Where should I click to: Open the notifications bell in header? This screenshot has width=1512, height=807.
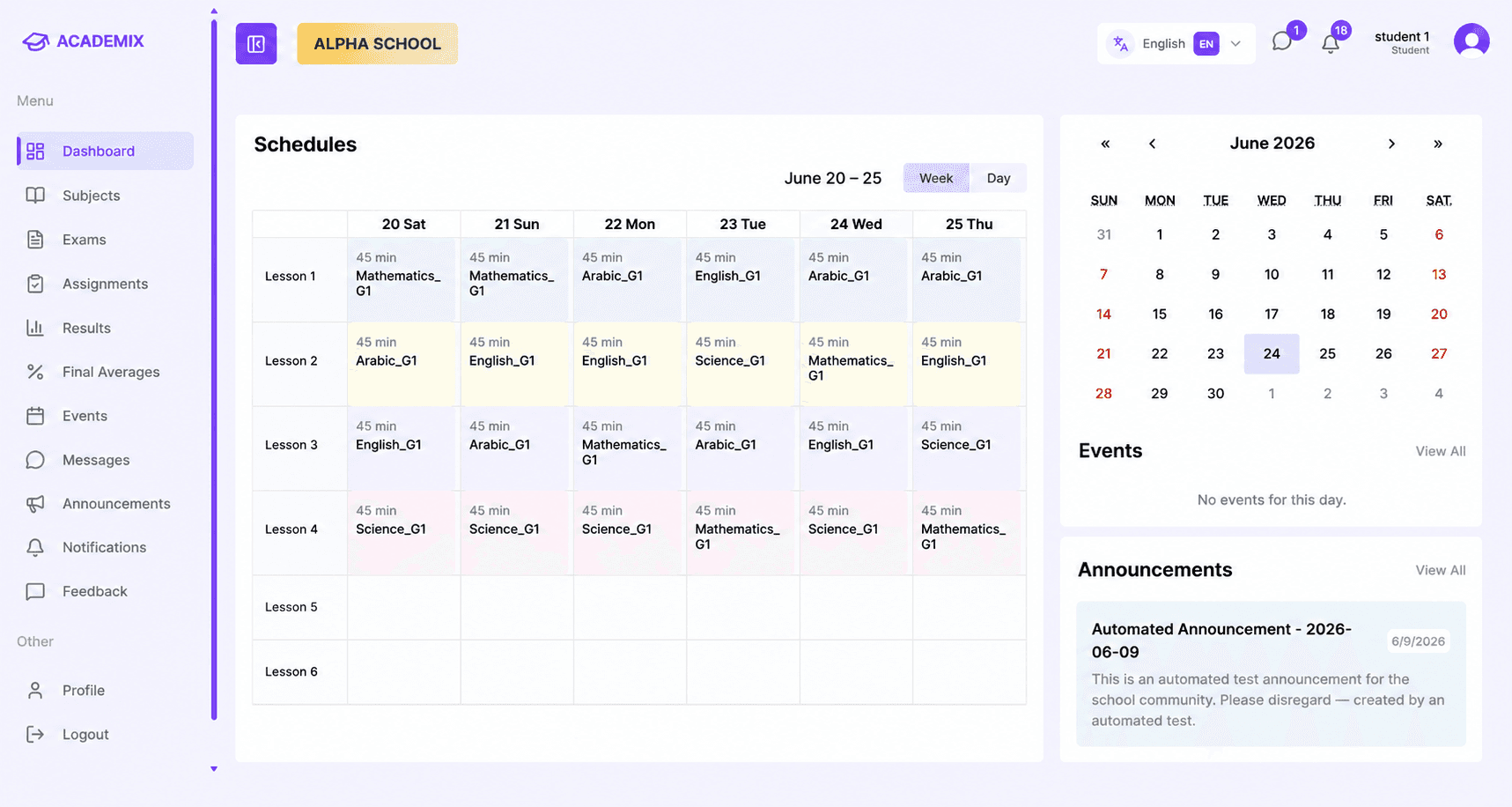point(1331,43)
